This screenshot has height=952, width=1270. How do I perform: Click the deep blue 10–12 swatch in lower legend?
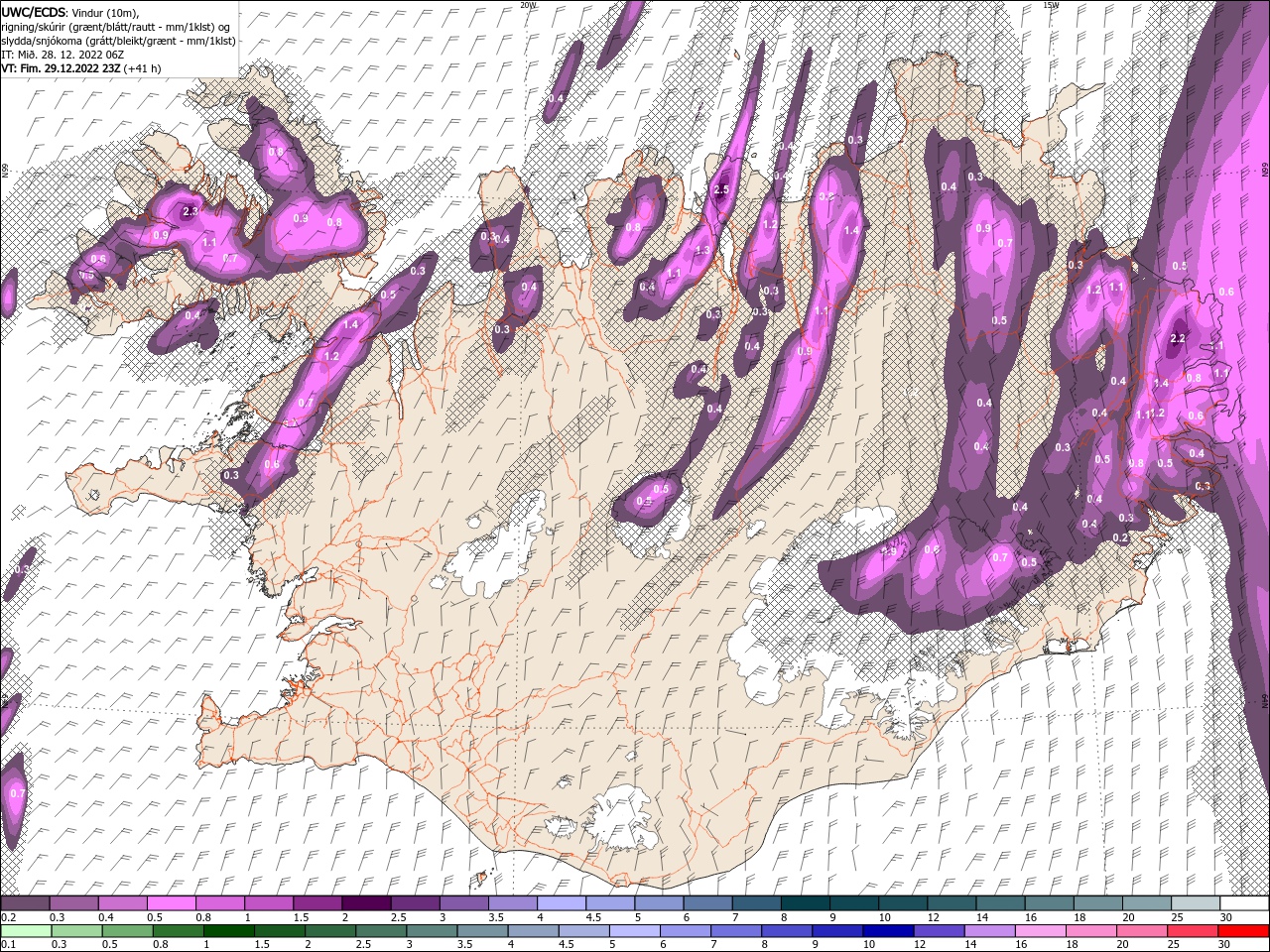pyautogui.click(x=888, y=931)
